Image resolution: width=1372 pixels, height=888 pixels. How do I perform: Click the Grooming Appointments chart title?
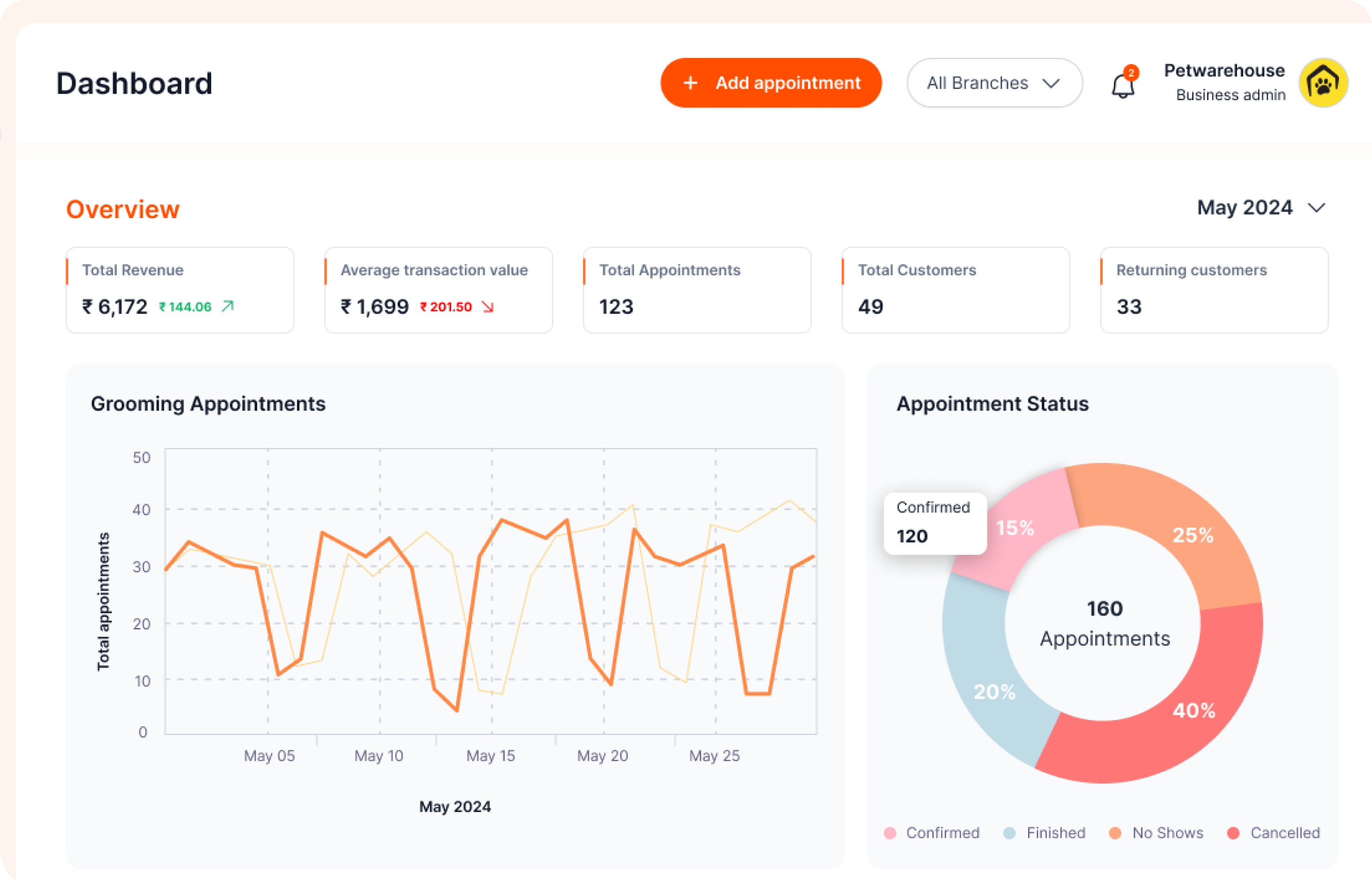[208, 404]
